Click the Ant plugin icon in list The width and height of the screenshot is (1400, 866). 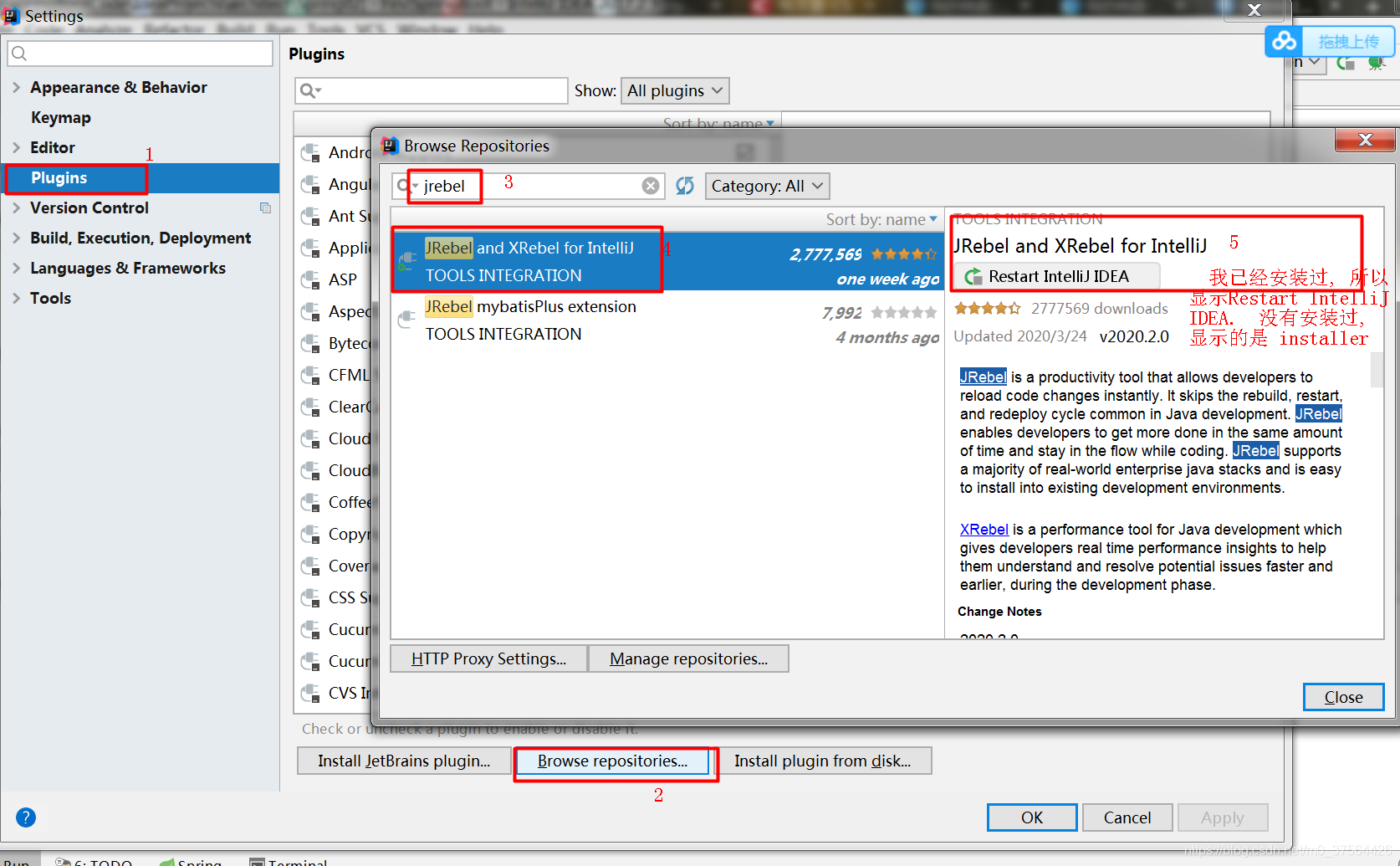[311, 216]
